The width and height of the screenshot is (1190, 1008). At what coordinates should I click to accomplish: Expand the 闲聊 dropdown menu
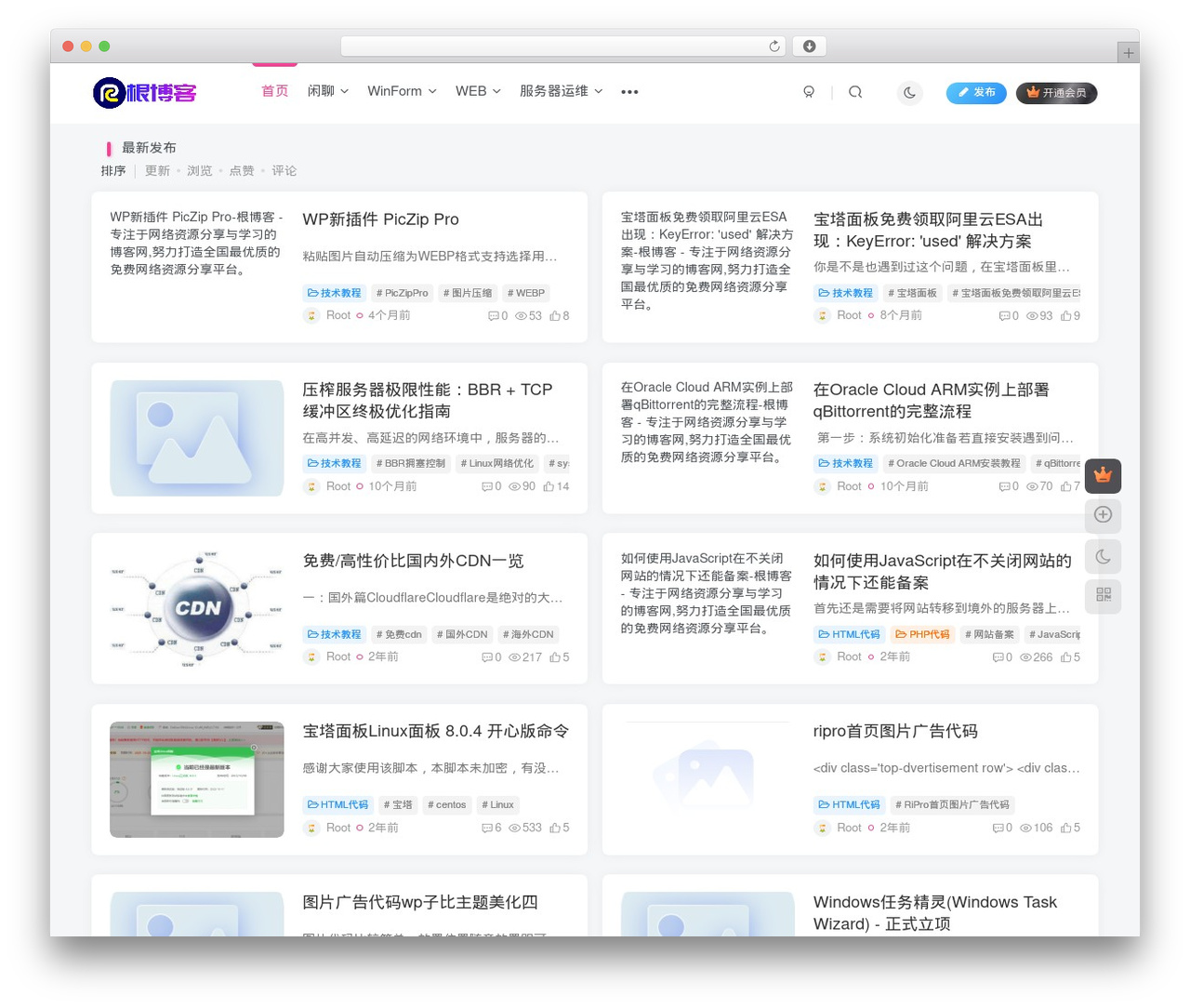click(328, 91)
